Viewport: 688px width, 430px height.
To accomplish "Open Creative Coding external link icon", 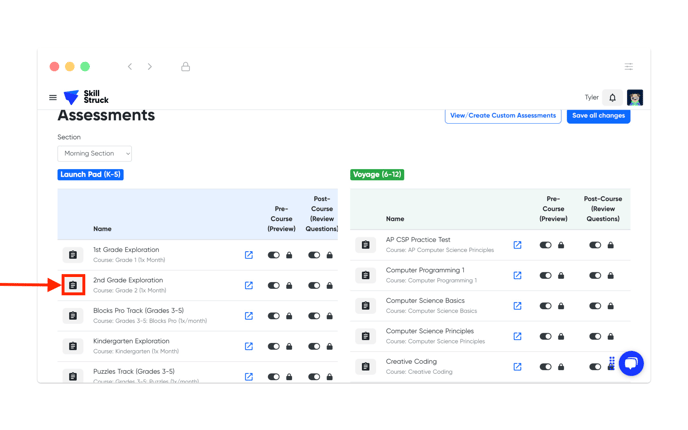I will (517, 366).
